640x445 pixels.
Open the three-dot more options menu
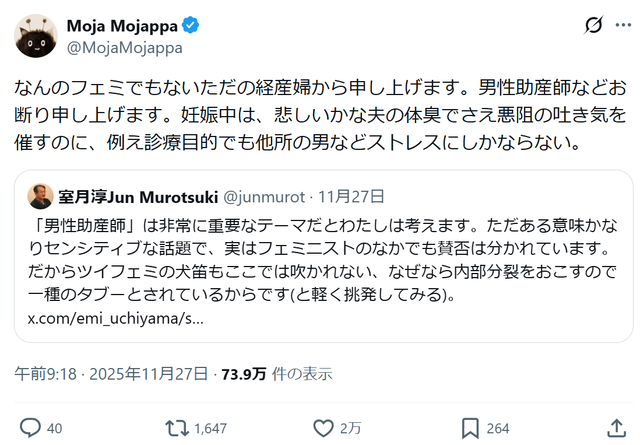623,25
